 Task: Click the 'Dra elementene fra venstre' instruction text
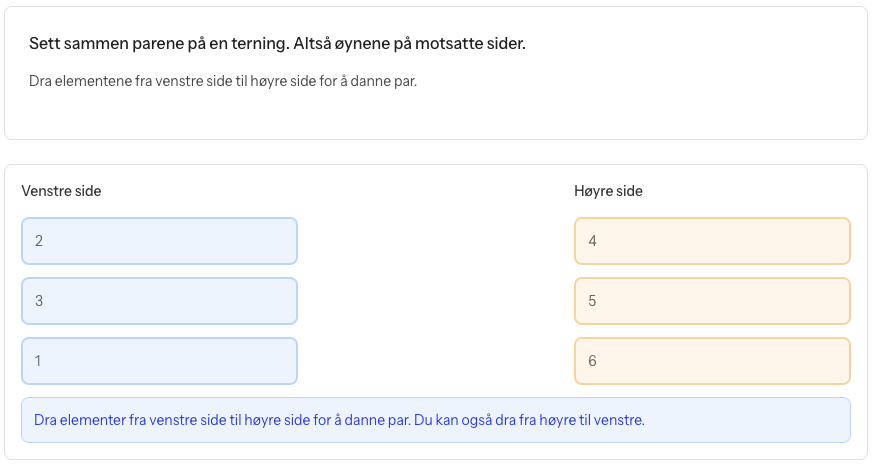(223, 81)
